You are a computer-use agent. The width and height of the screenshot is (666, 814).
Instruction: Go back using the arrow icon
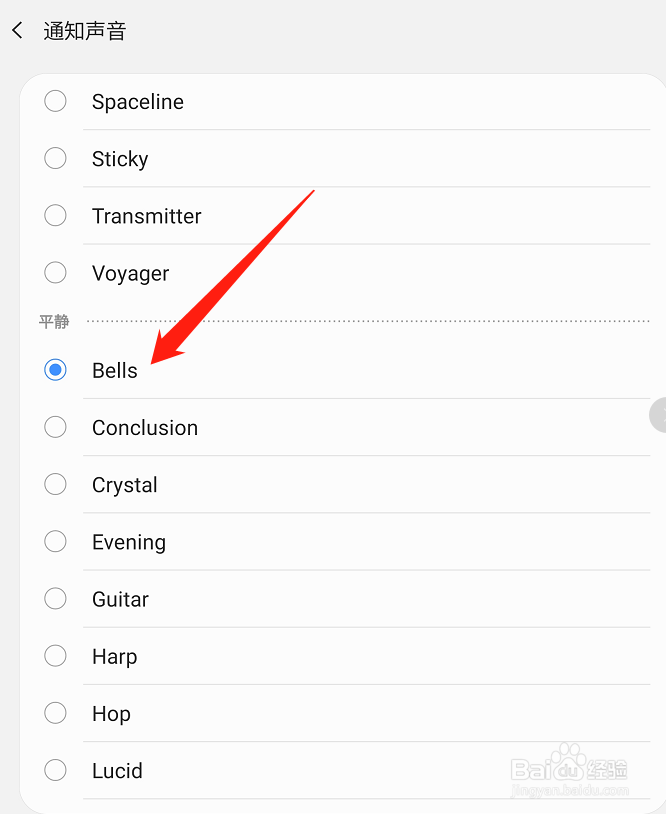click(x=17, y=31)
